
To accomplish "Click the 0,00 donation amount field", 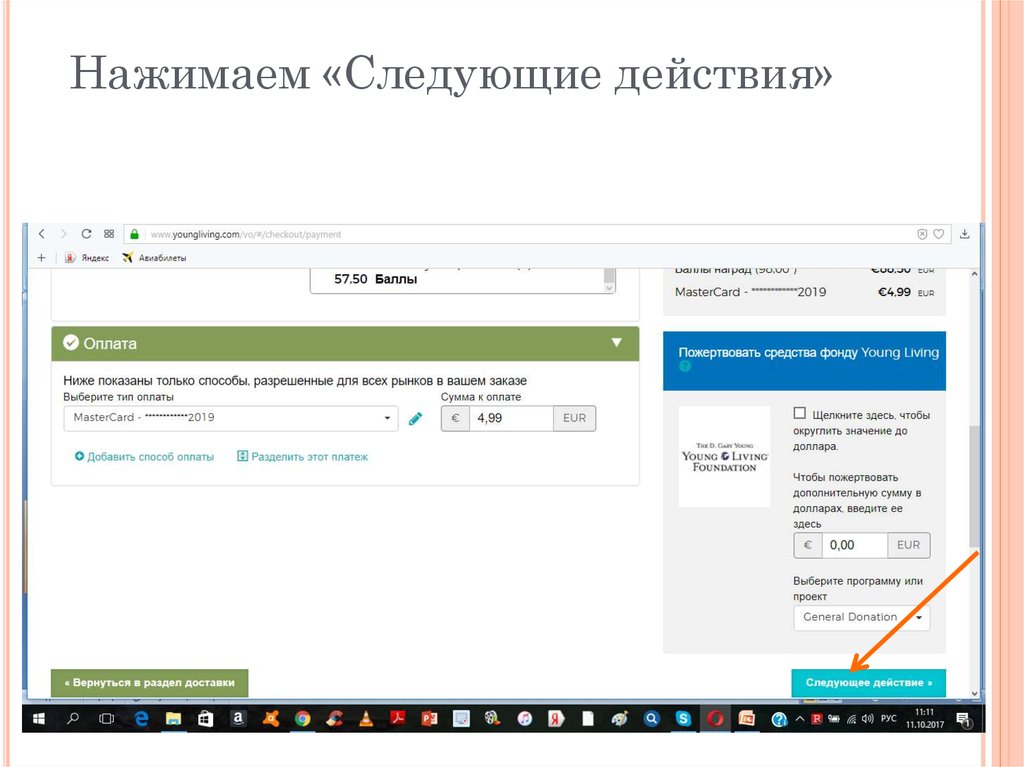I will (854, 545).
